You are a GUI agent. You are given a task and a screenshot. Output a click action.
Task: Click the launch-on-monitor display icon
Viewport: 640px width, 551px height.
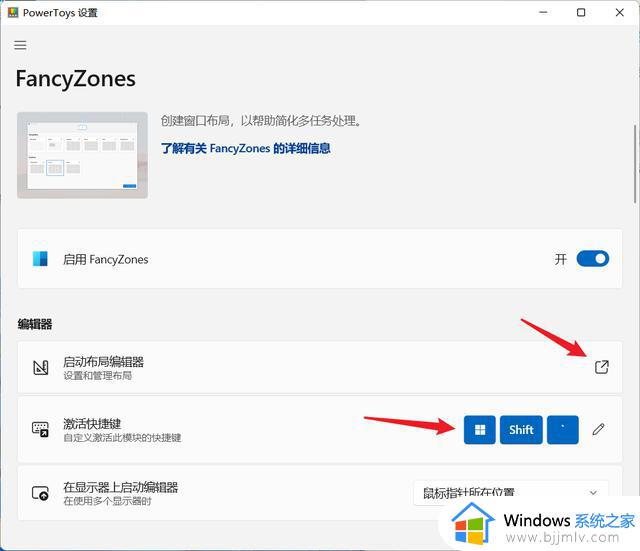tap(40, 493)
